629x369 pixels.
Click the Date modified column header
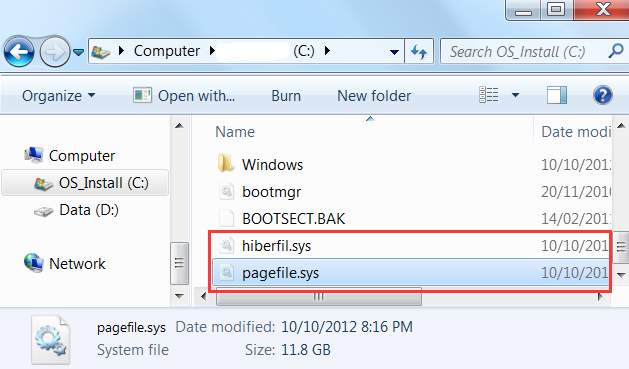576,132
